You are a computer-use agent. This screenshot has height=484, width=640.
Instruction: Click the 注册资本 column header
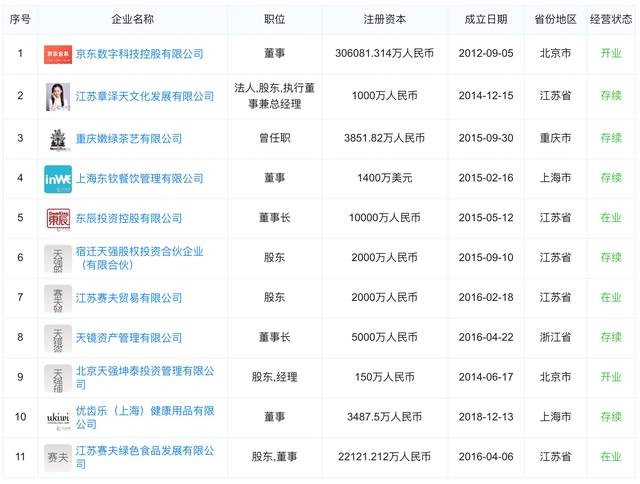385,19
